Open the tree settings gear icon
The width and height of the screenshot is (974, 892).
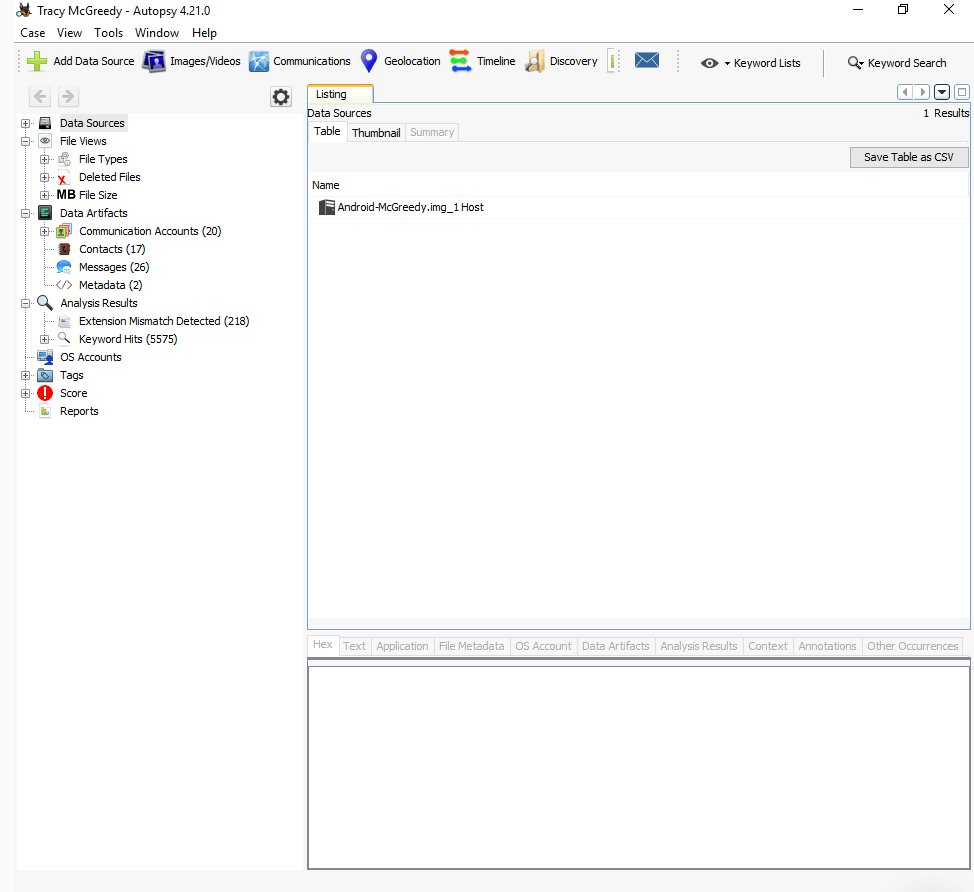[281, 97]
